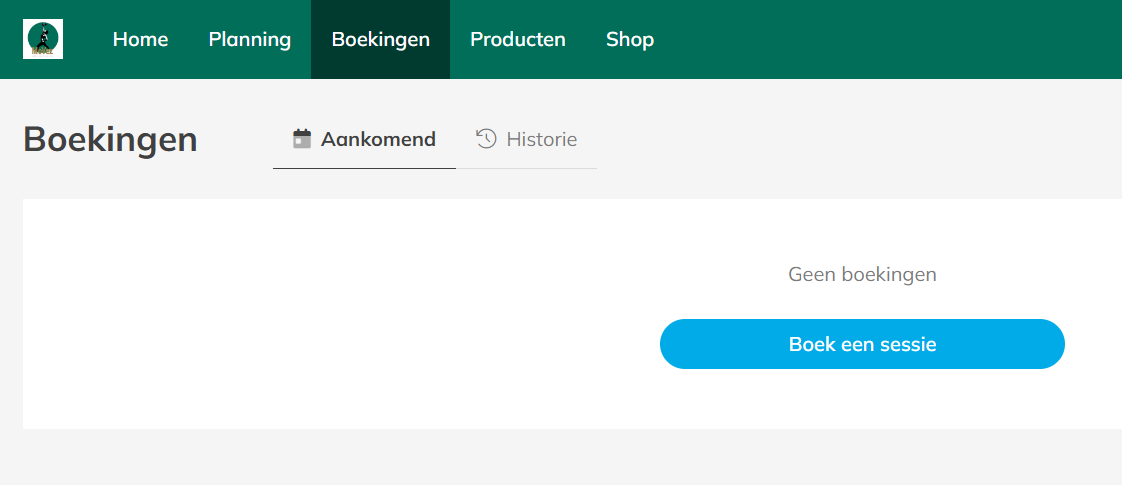Open the Planning menu item
This screenshot has height=485, width=1122.
click(x=250, y=39)
